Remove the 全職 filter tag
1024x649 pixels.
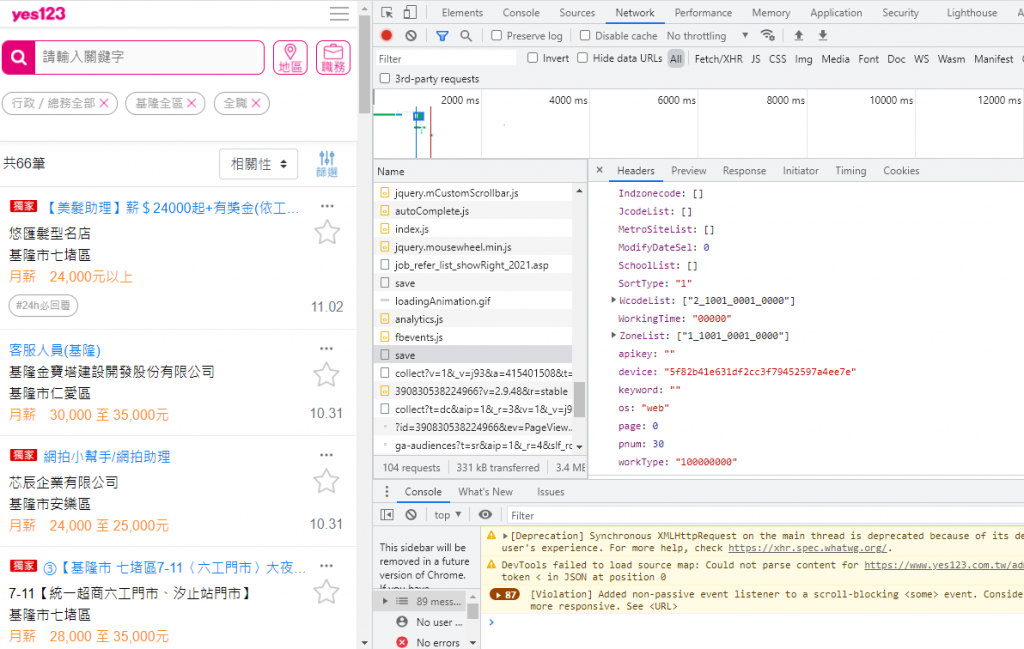(256, 103)
